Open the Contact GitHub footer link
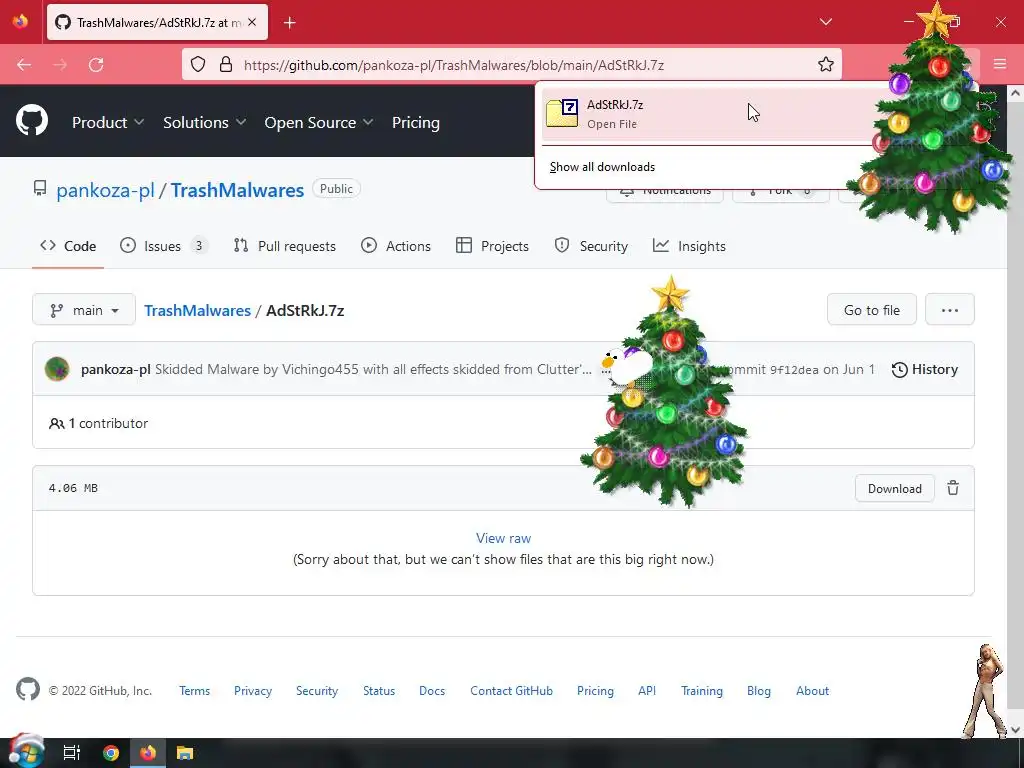Screen dimensions: 1024x768 pos(511,691)
